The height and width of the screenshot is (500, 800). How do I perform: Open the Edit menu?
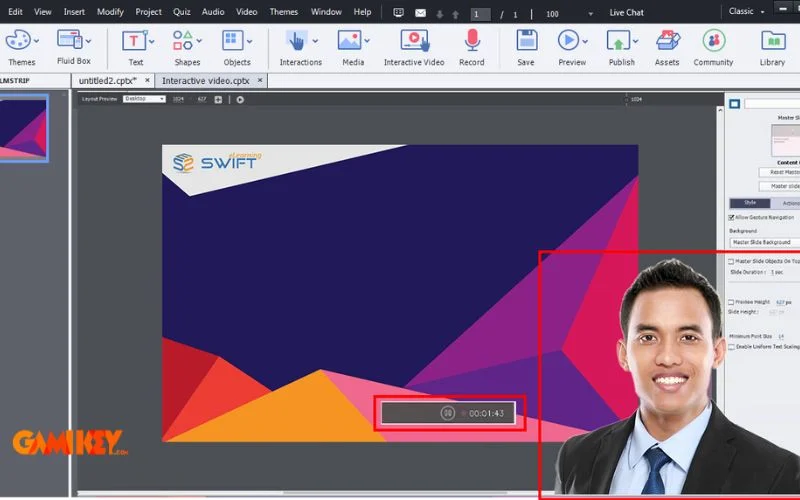click(15, 11)
